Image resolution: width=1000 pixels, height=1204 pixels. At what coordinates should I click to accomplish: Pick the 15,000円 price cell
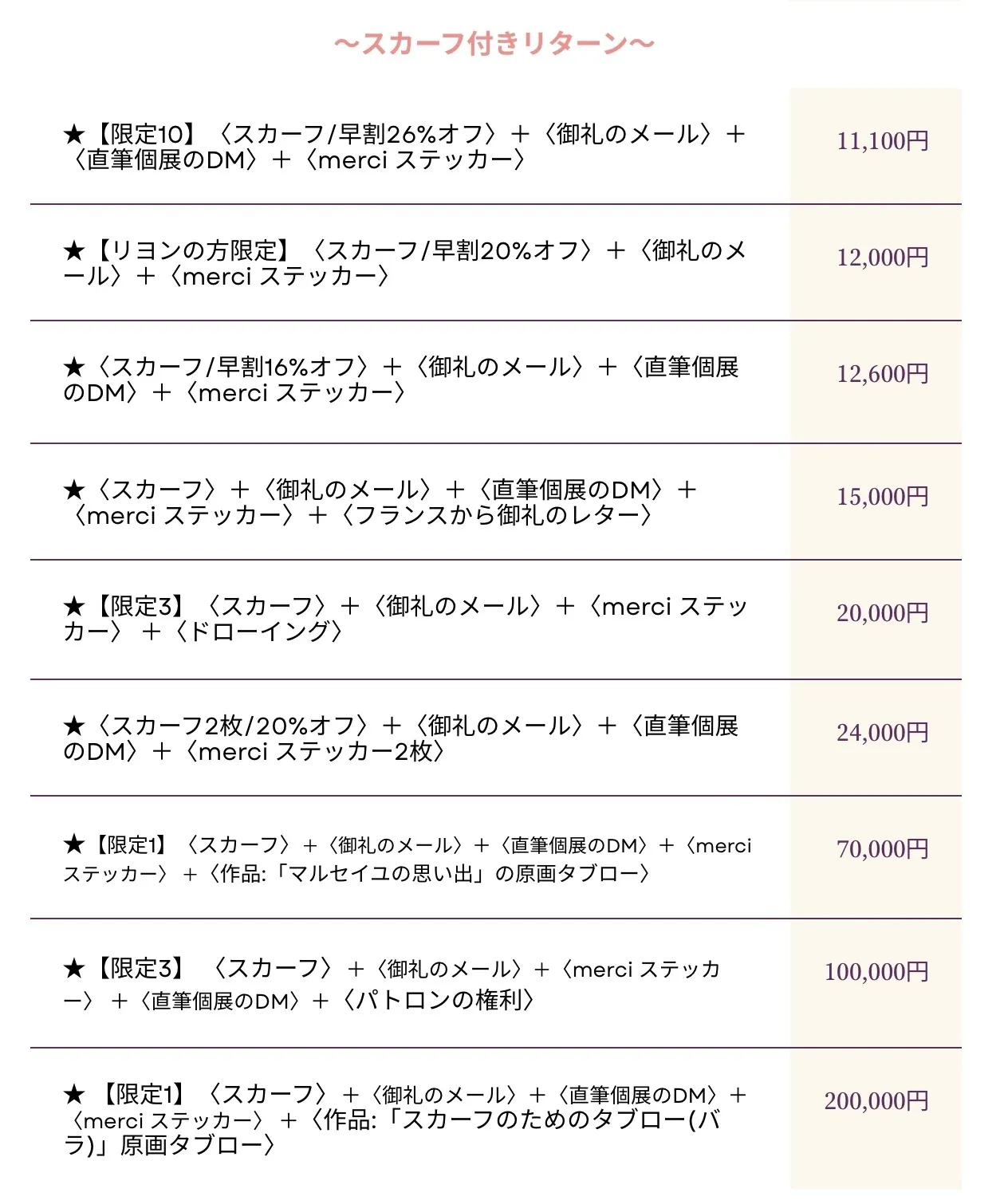coord(882,497)
